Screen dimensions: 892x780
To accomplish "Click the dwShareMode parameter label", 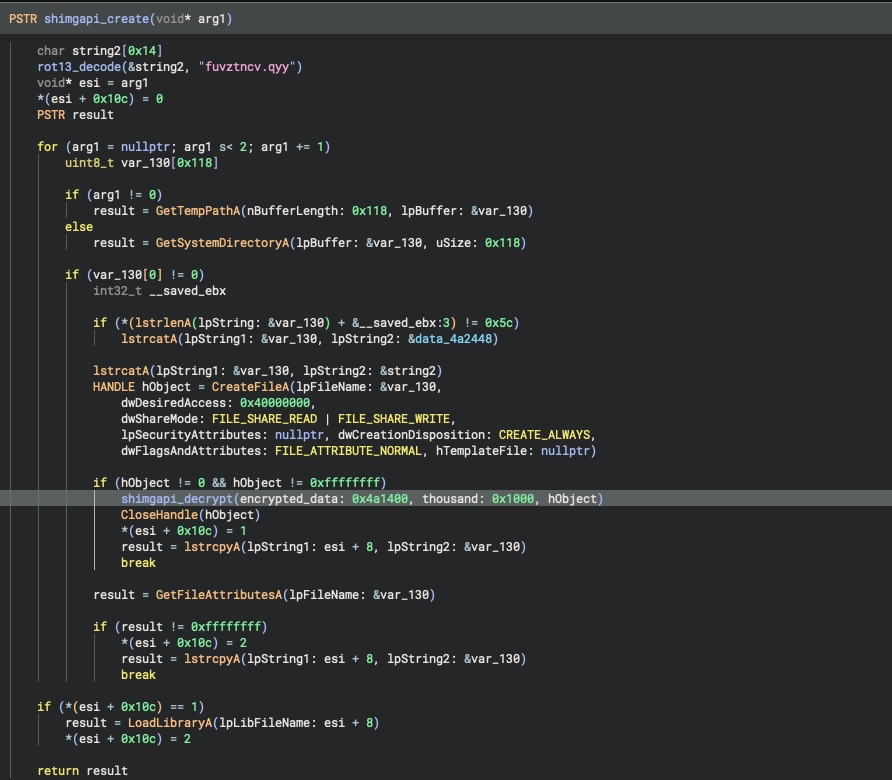I will pyautogui.click(x=159, y=419).
